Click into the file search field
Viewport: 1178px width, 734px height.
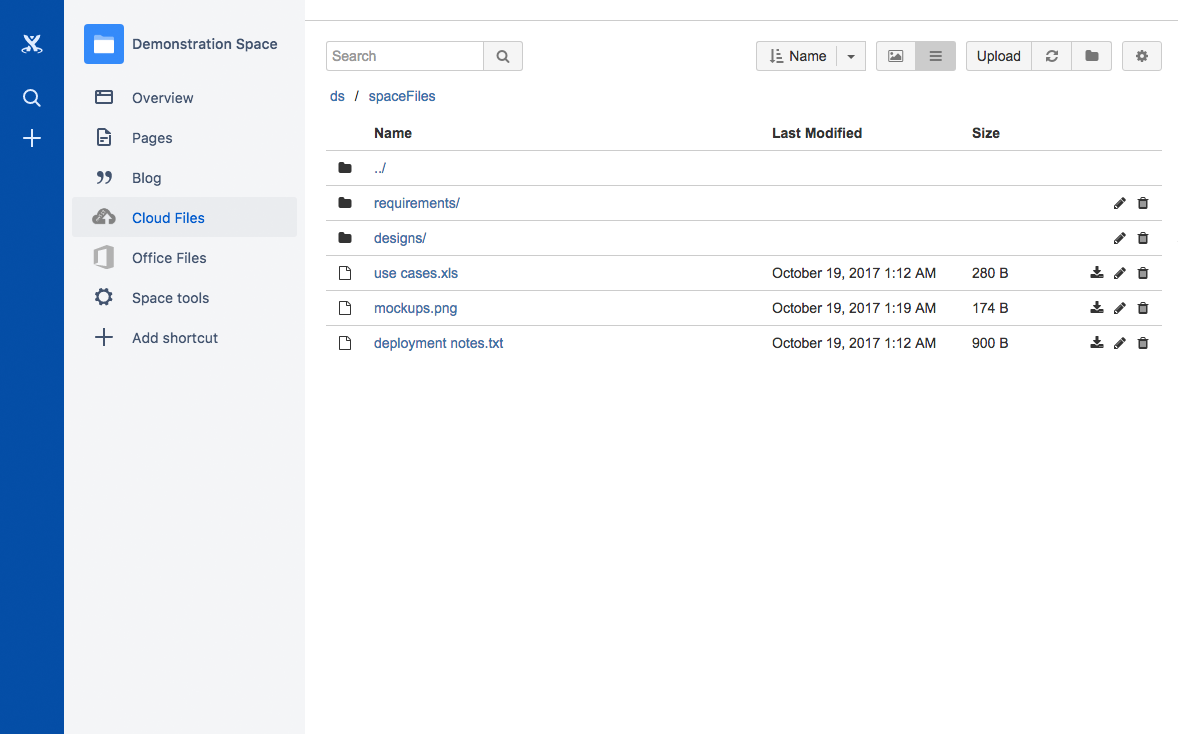click(x=405, y=56)
